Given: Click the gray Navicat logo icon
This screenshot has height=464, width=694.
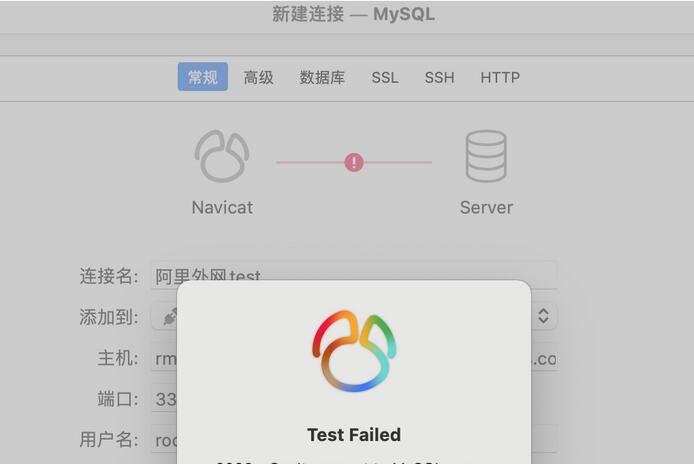Looking at the screenshot, I should pos(222,156).
